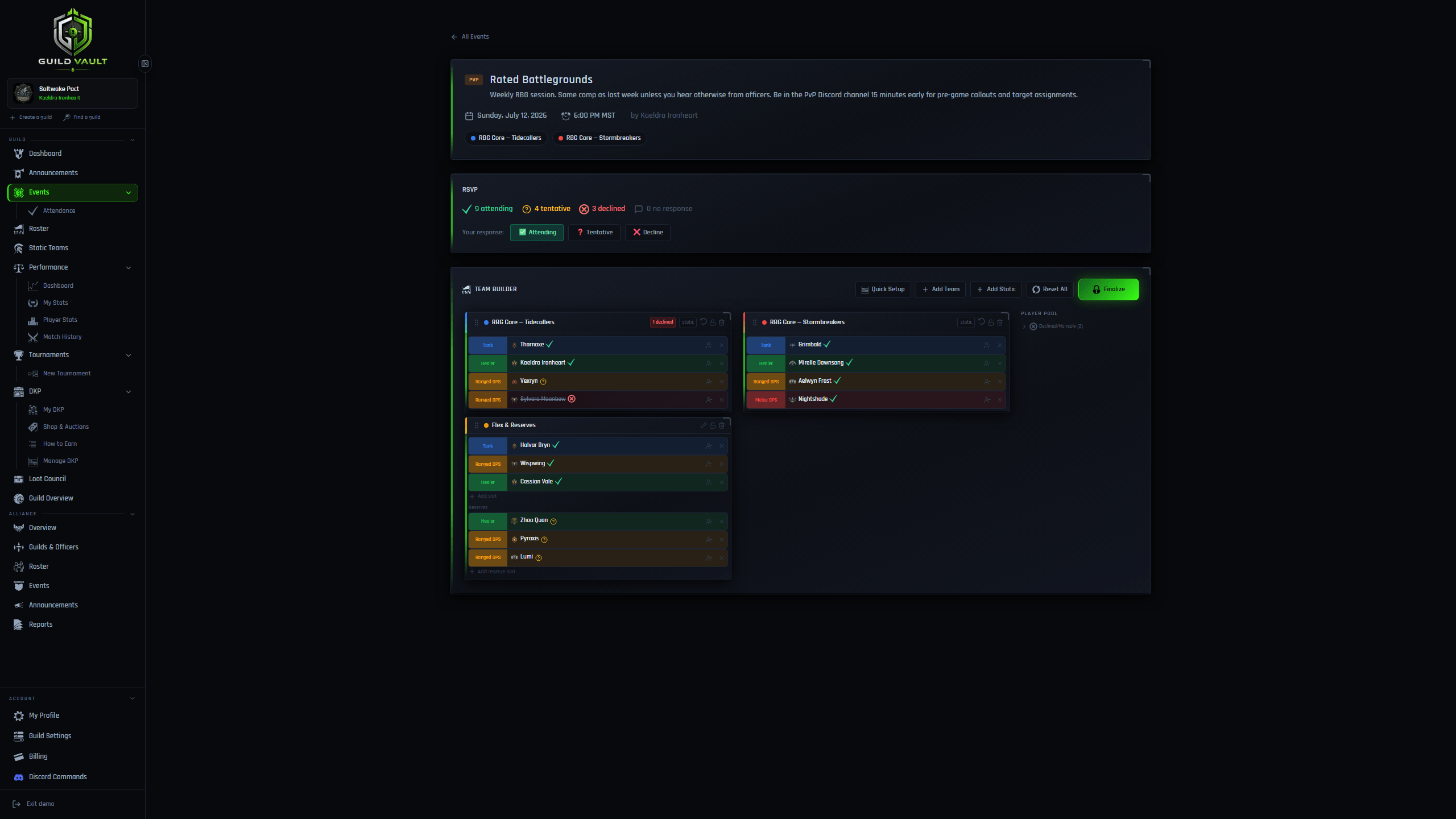Viewport: 1456px width, 819px height.
Task: Click Add Static button
Action: [996, 289]
